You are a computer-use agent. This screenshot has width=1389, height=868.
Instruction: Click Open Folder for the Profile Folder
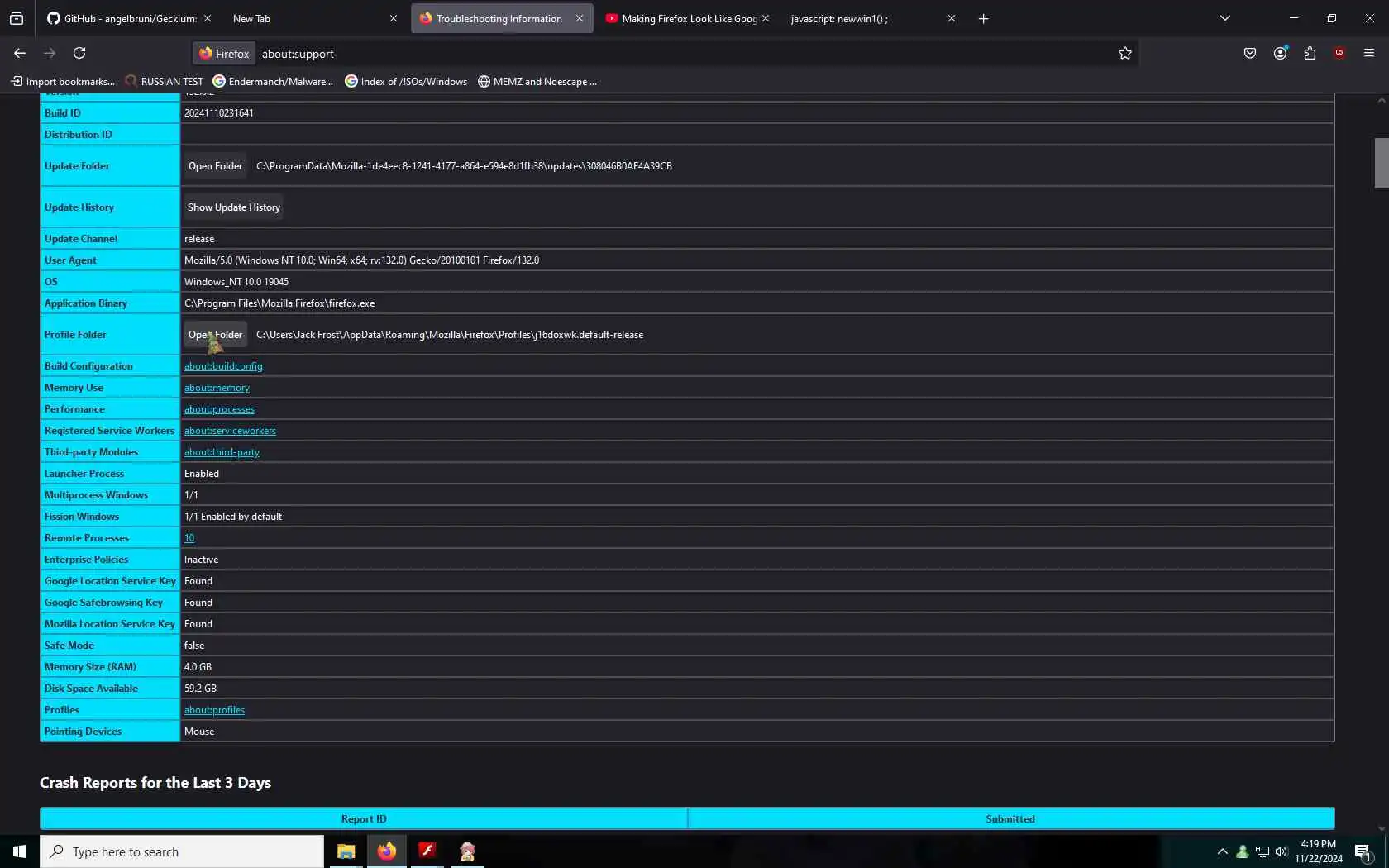pyautogui.click(x=215, y=335)
